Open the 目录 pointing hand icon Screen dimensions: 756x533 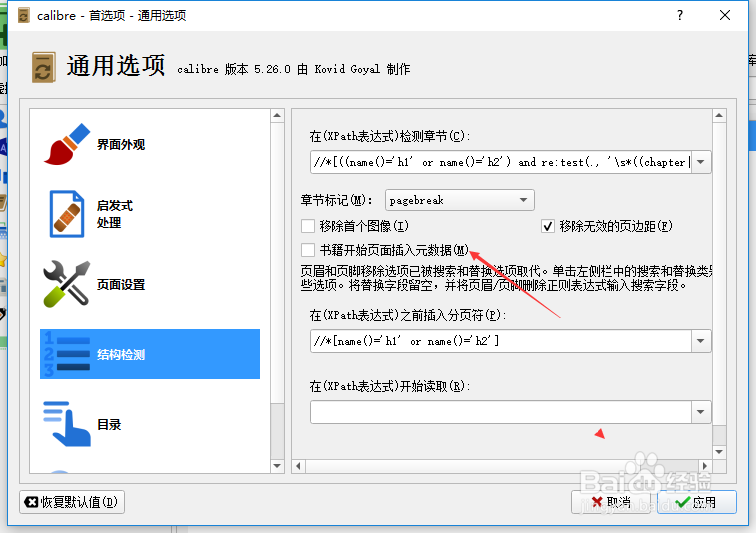coord(67,424)
